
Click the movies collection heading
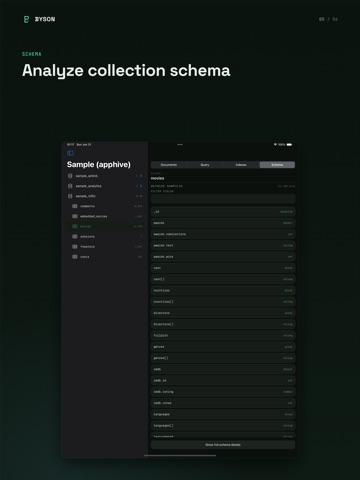coord(157,178)
